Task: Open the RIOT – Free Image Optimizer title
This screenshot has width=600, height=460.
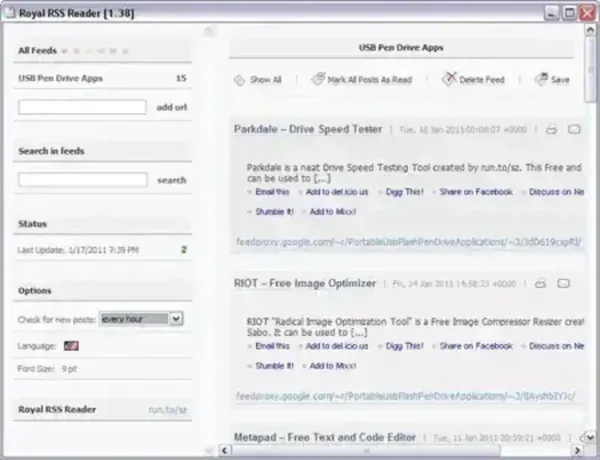Action: coord(305,283)
